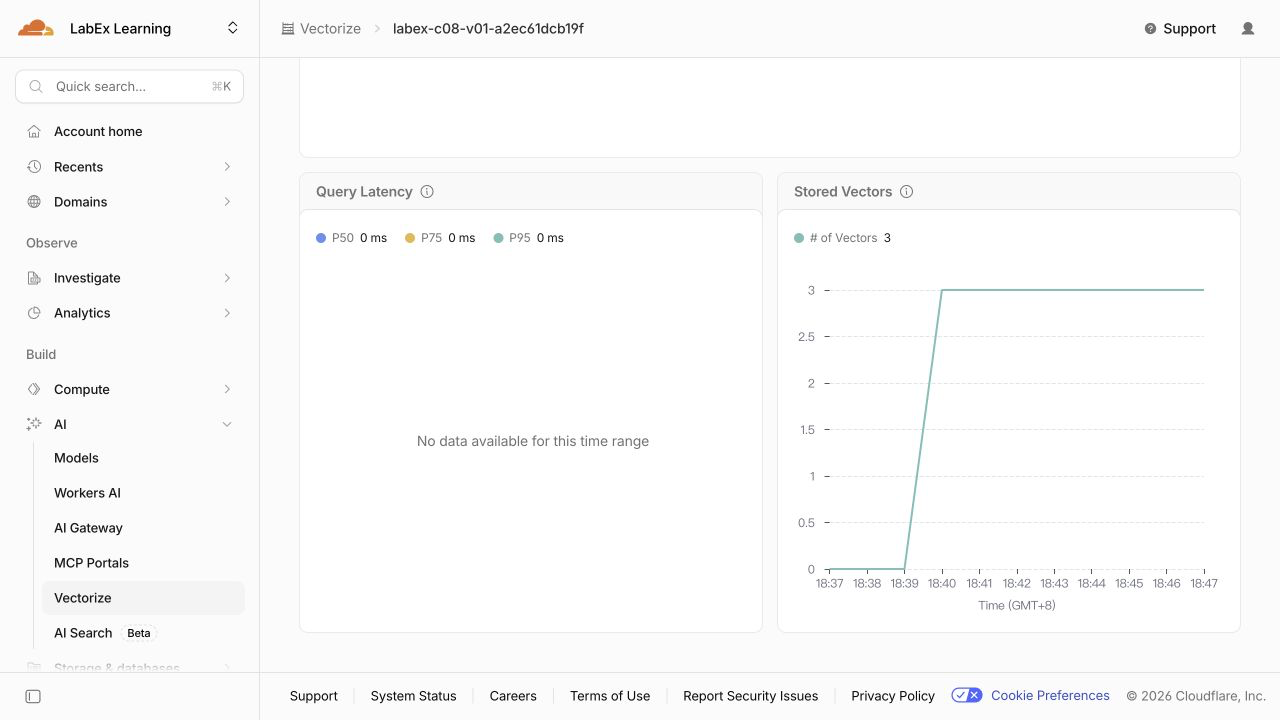Click the Investigate document icon
This screenshot has width=1280, height=720.
(x=34, y=278)
